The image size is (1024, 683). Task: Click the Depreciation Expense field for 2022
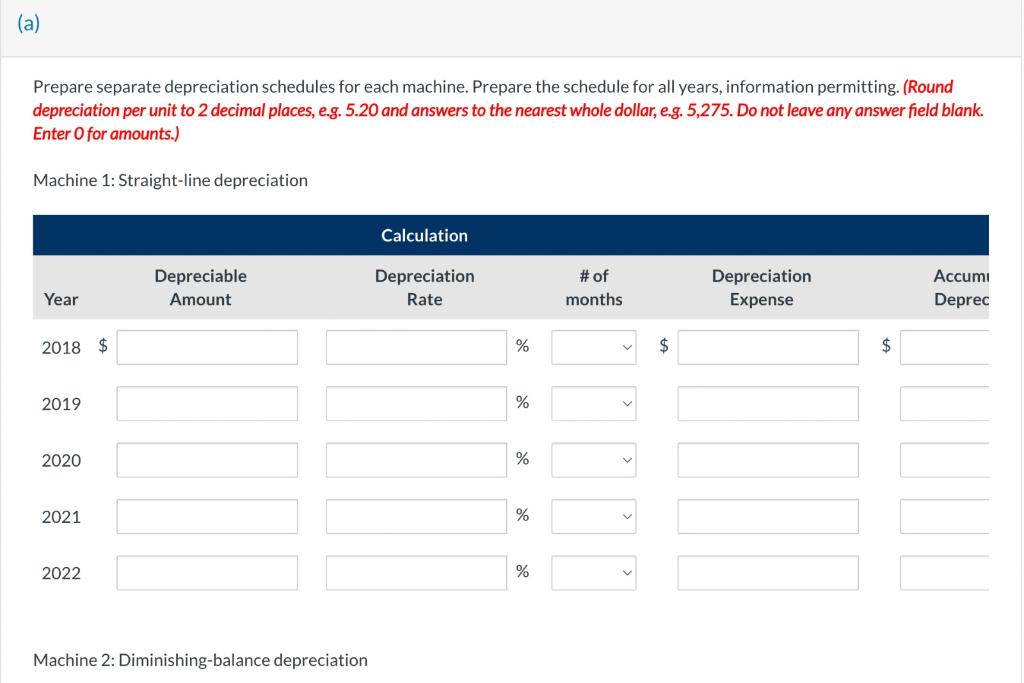pos(767,572)
